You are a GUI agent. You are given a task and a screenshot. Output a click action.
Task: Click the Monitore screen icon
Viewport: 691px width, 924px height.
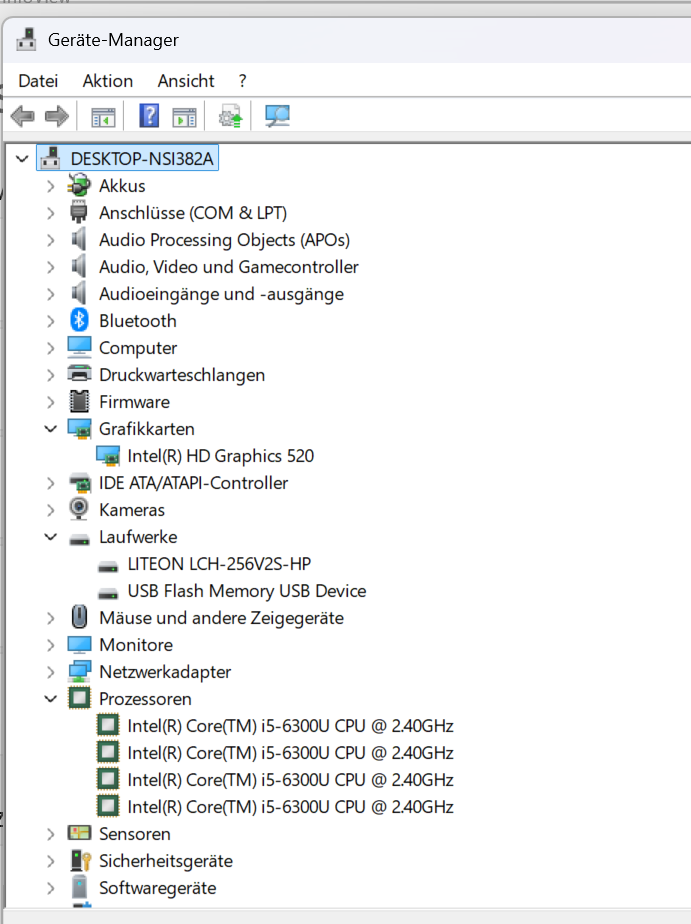pos(79,645)
